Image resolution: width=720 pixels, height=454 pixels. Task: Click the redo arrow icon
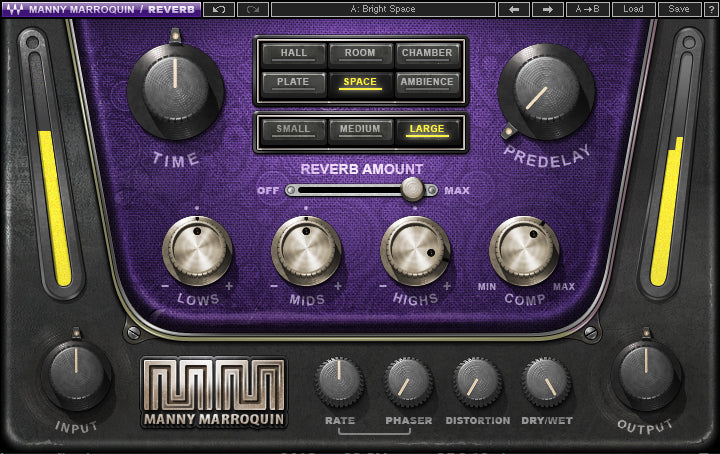[x=252, y=9]
